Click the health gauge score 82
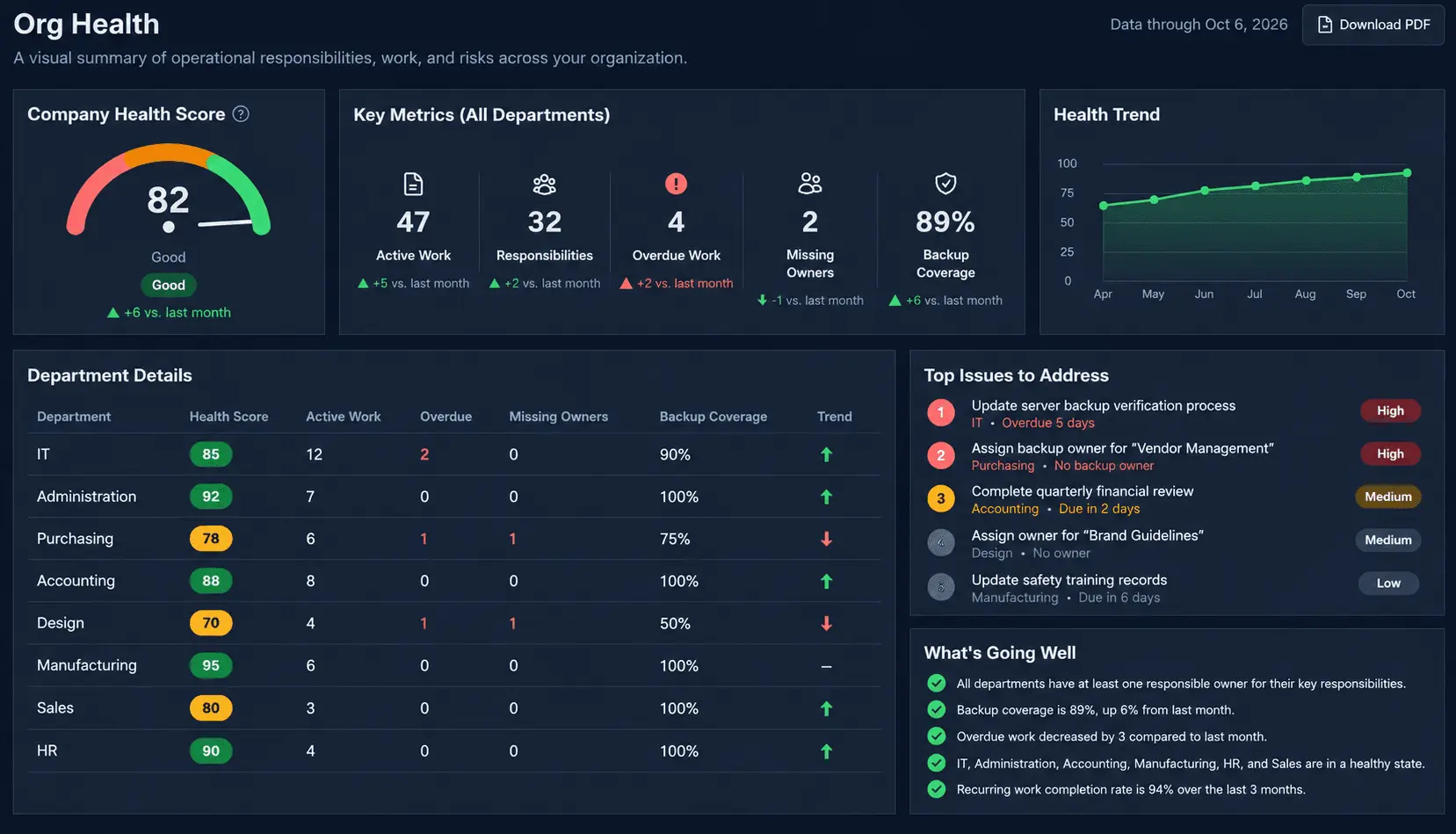 click(168, 200)
